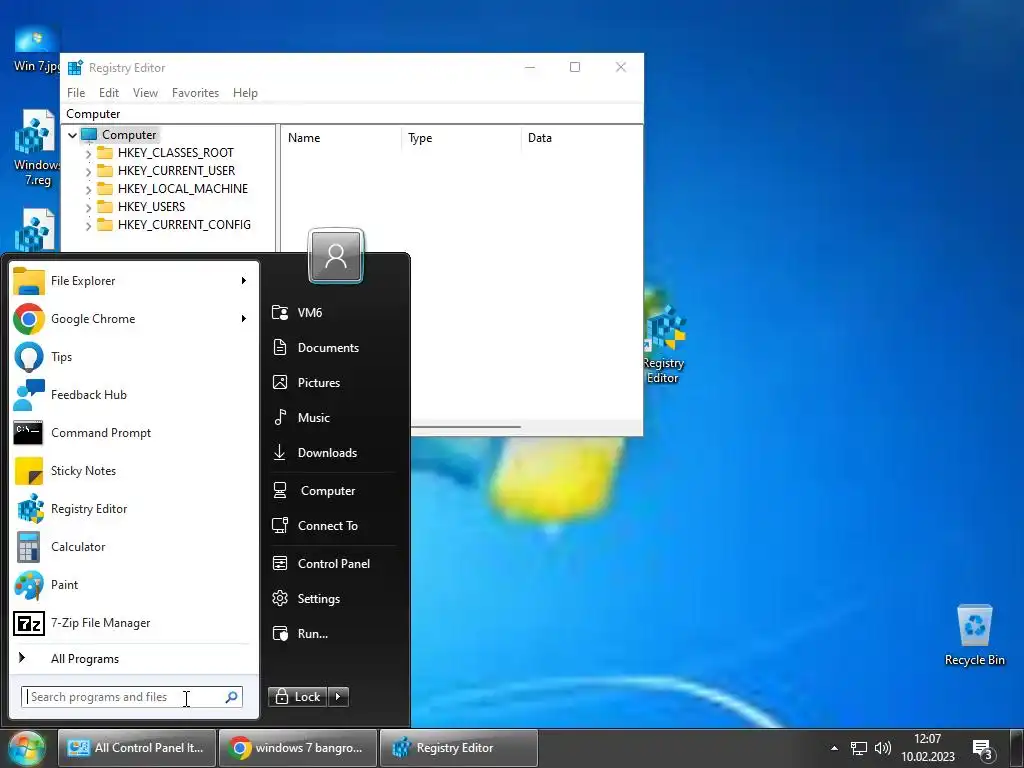Expand the power options arrow beside Lock
Screen dimensions: 1024x768
[338, 697]
